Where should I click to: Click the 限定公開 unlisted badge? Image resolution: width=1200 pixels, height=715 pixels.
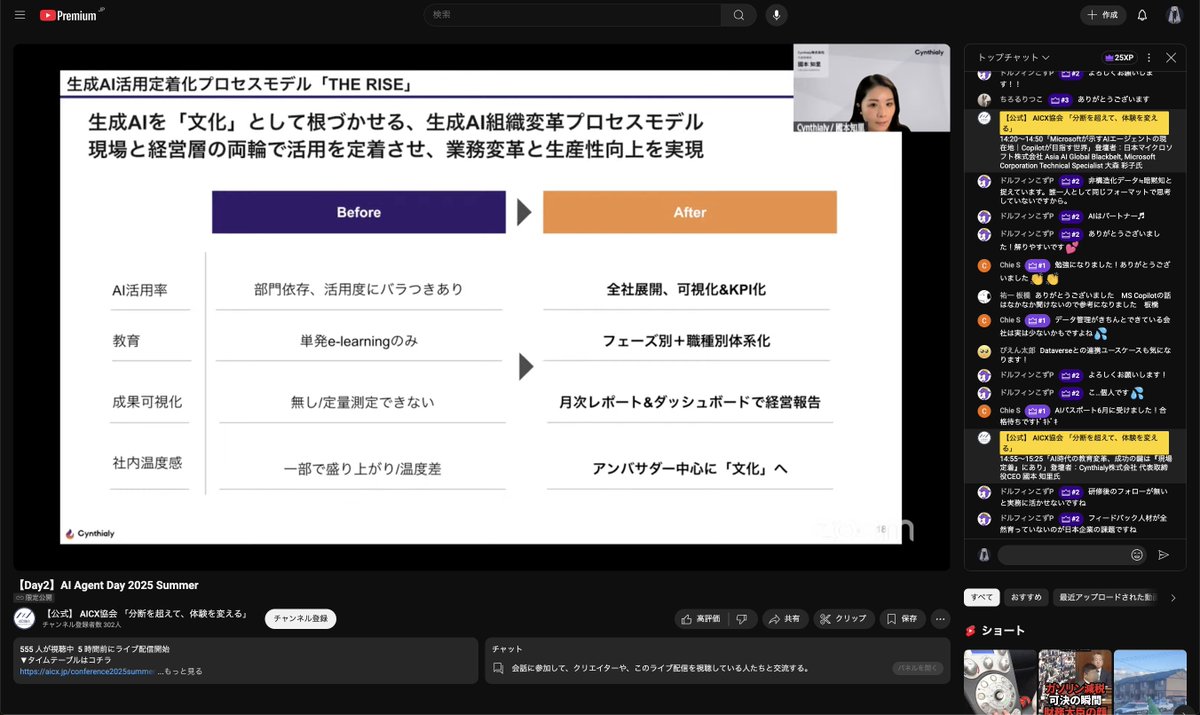tap(33, 597)
